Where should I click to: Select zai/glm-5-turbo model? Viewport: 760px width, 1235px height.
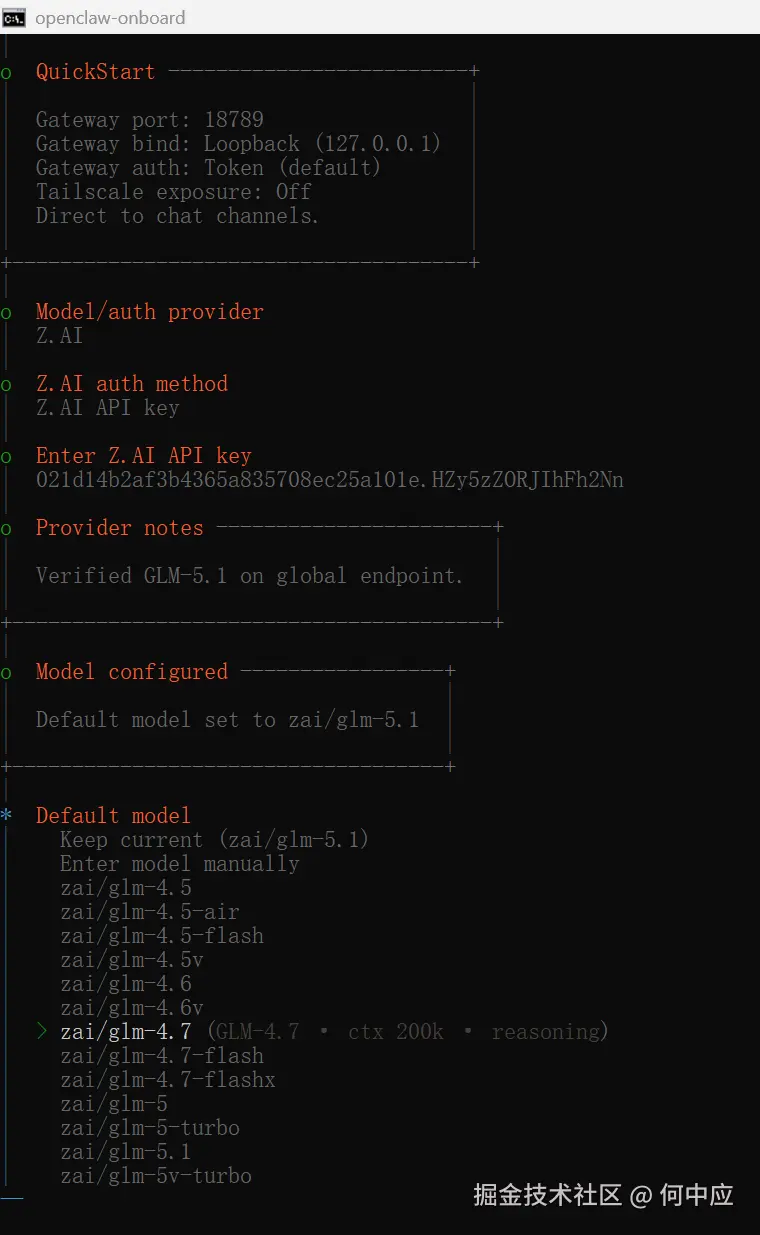point(149,1128)
